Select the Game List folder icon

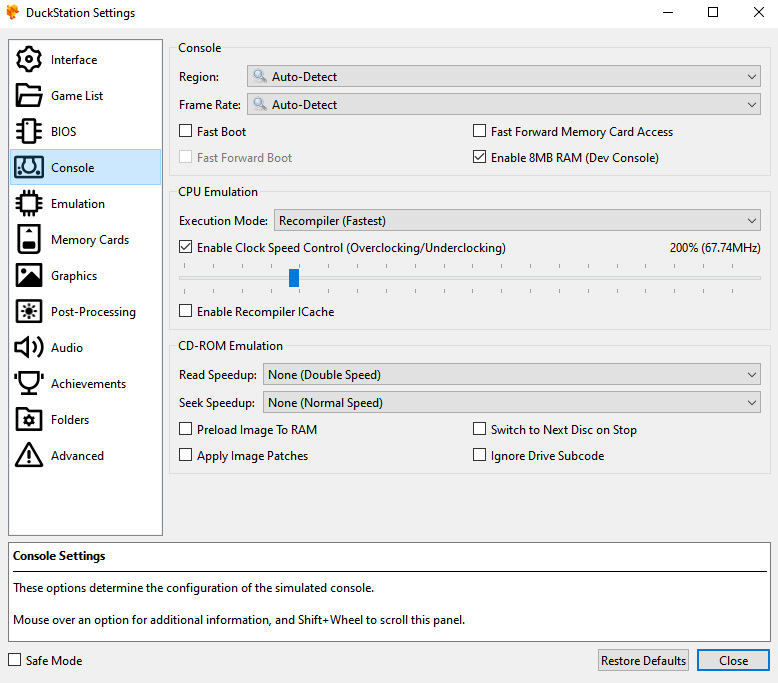(29, 95)
